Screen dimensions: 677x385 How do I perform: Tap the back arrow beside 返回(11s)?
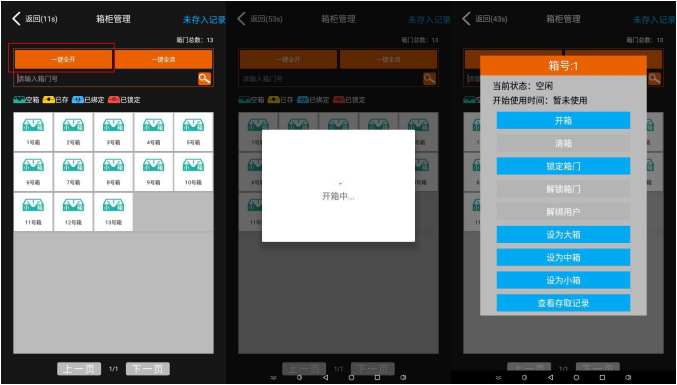click(16, 19)
